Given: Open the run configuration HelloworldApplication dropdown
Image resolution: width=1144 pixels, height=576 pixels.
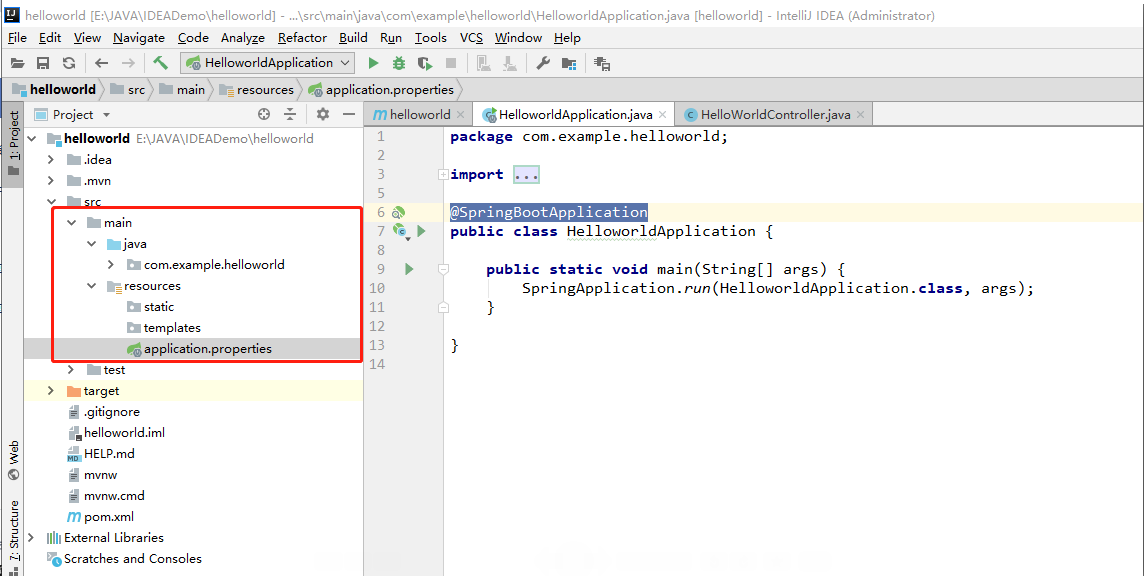Looking at the screenshot, I should click(x=267, y=63).
